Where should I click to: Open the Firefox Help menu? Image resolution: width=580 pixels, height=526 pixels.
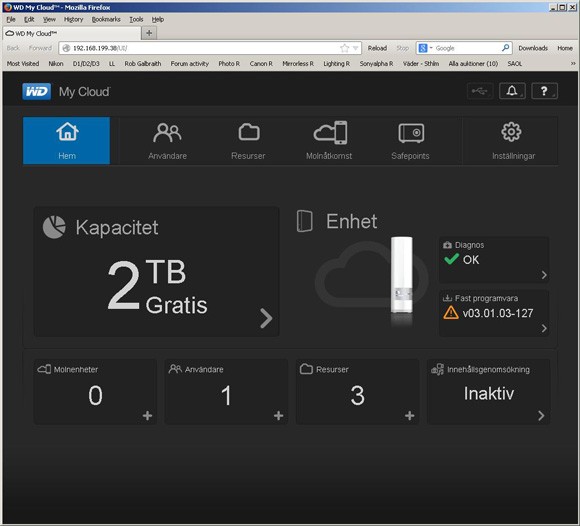[x=158, y=19]
